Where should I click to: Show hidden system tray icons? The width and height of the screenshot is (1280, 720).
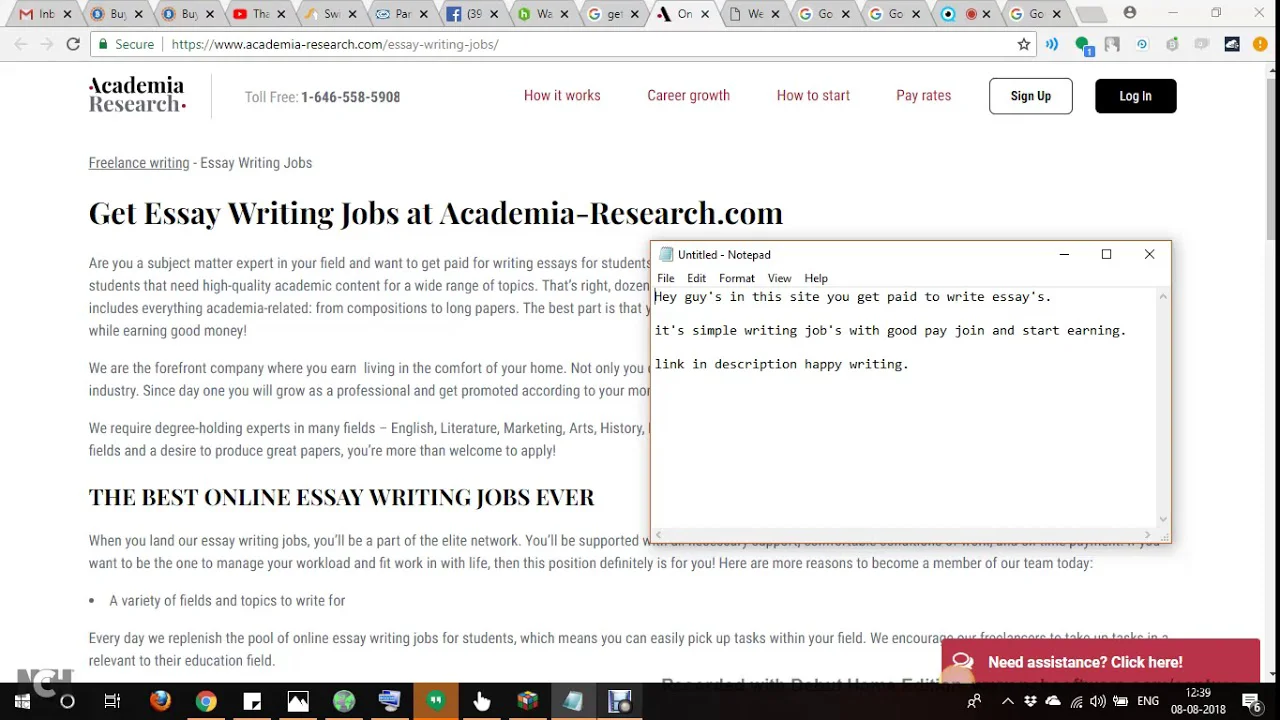pos(1007,702)
